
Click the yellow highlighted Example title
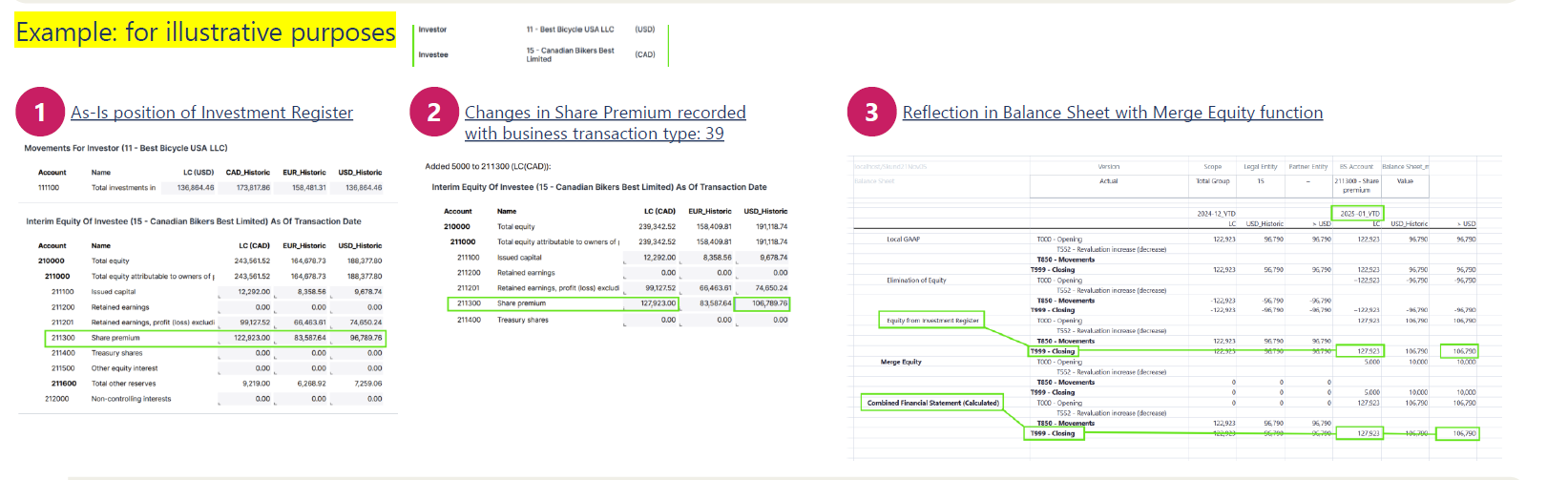point(205,32)
